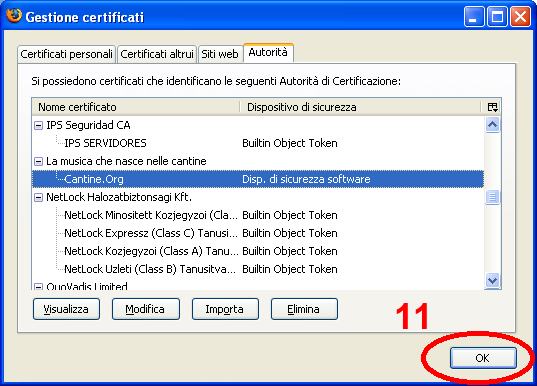The height and width of the screenshot is (386, 537).
Task: Collapse the IPS Seguridad CA group
Action: pyautogui.click(x=38, y=126)
